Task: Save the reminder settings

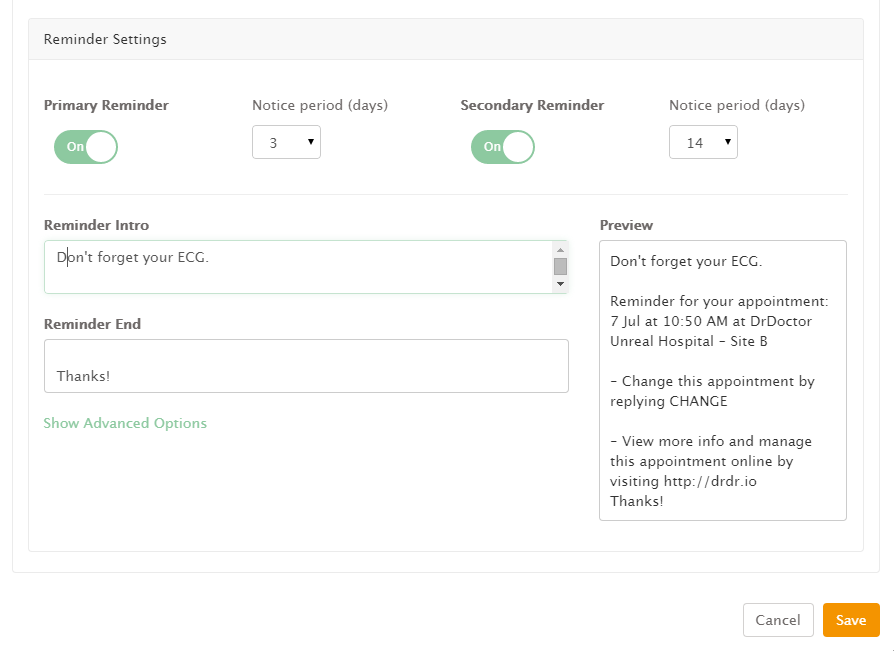Action: tap(851, 620)
